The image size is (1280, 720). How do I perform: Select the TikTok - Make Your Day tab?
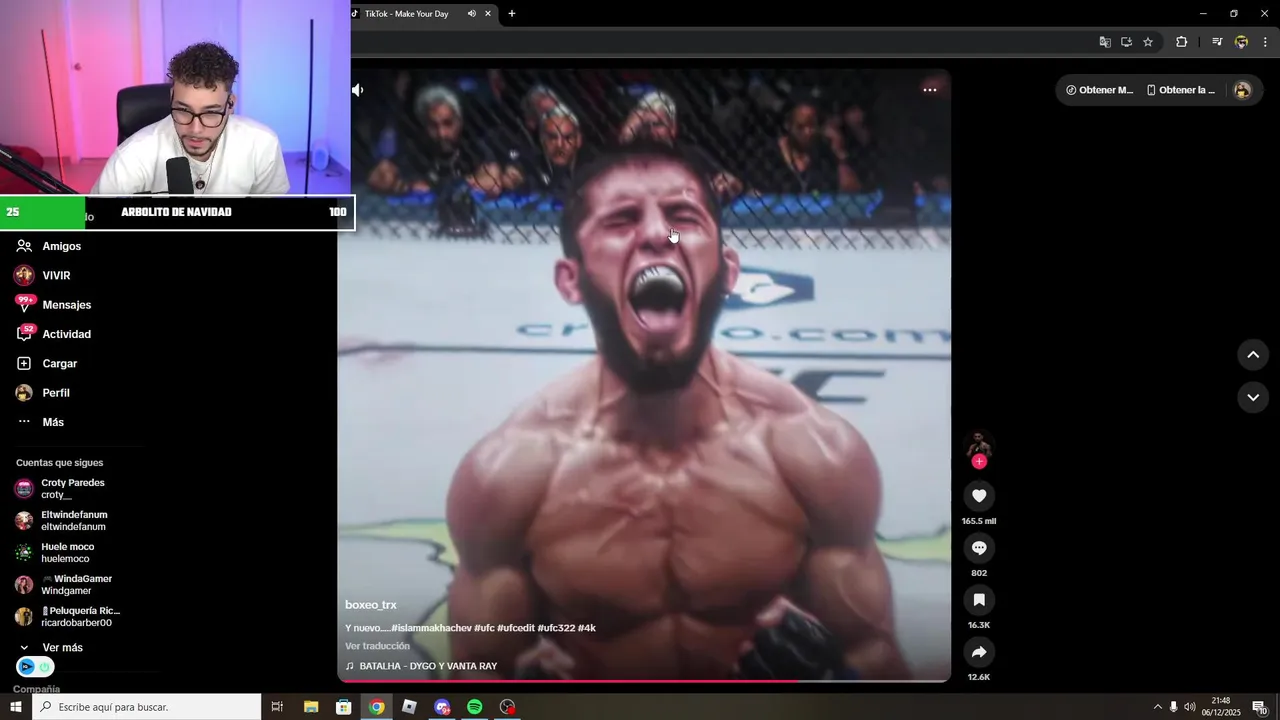406,14
